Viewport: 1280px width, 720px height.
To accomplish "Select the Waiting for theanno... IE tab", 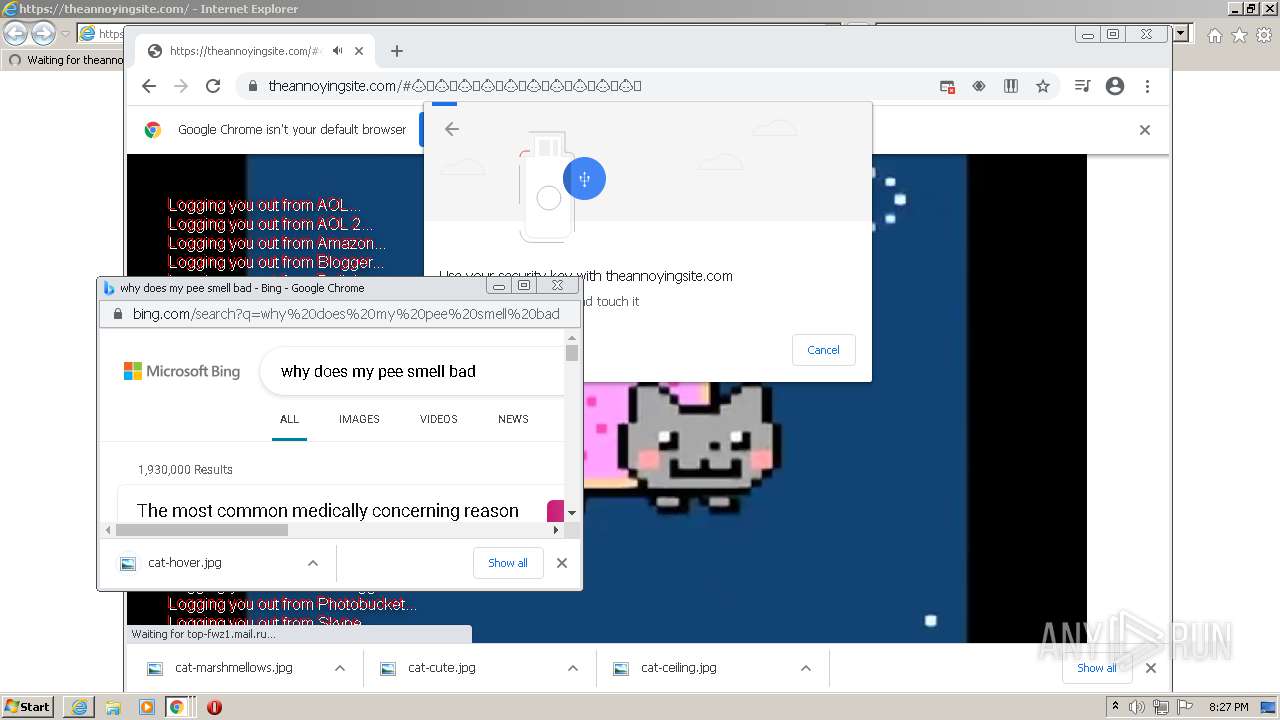I will point(65,60).
